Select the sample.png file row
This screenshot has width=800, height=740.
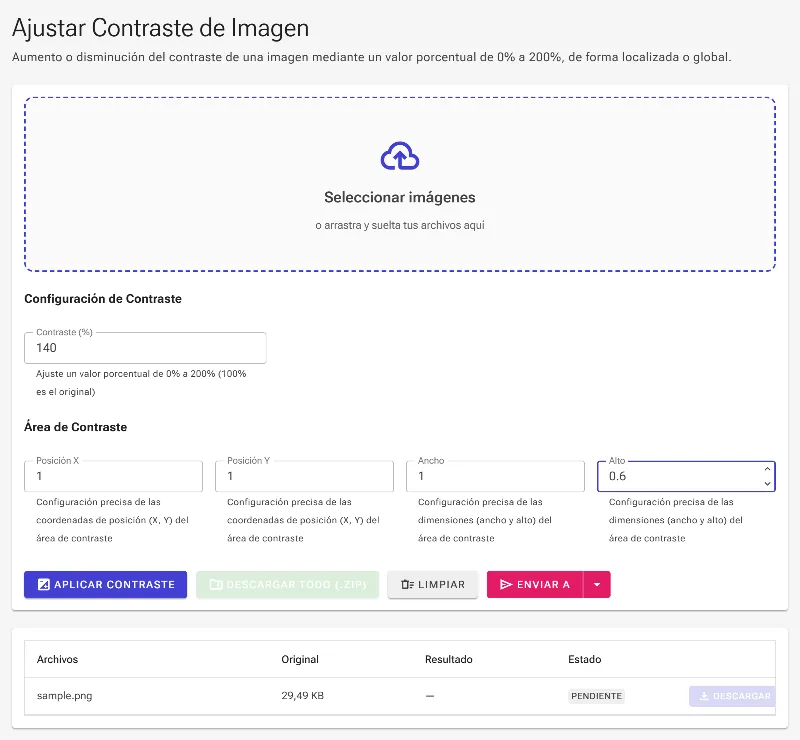point(399,696)
